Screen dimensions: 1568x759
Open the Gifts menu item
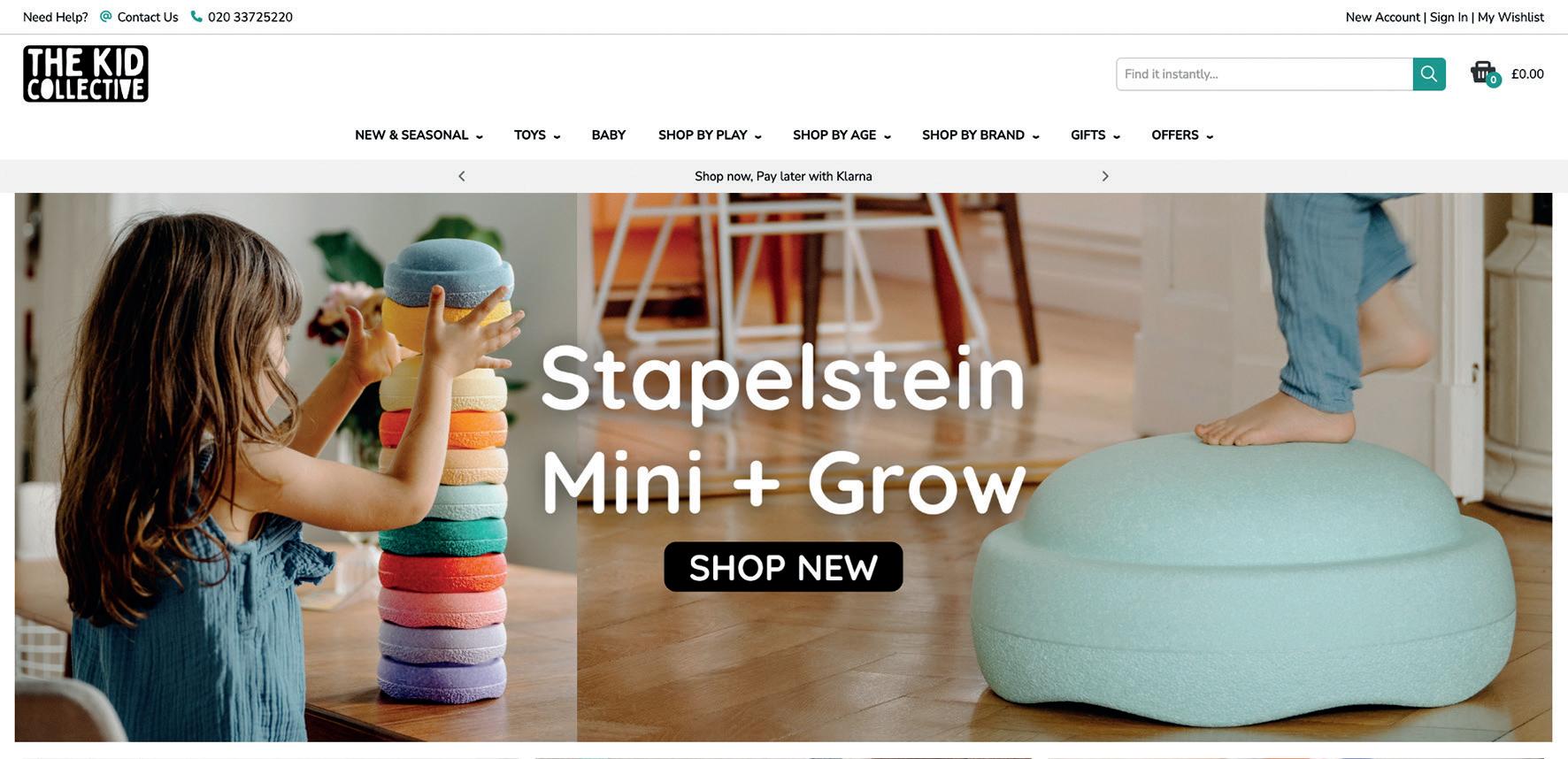pyautogui.click(x=1095, y=135)
